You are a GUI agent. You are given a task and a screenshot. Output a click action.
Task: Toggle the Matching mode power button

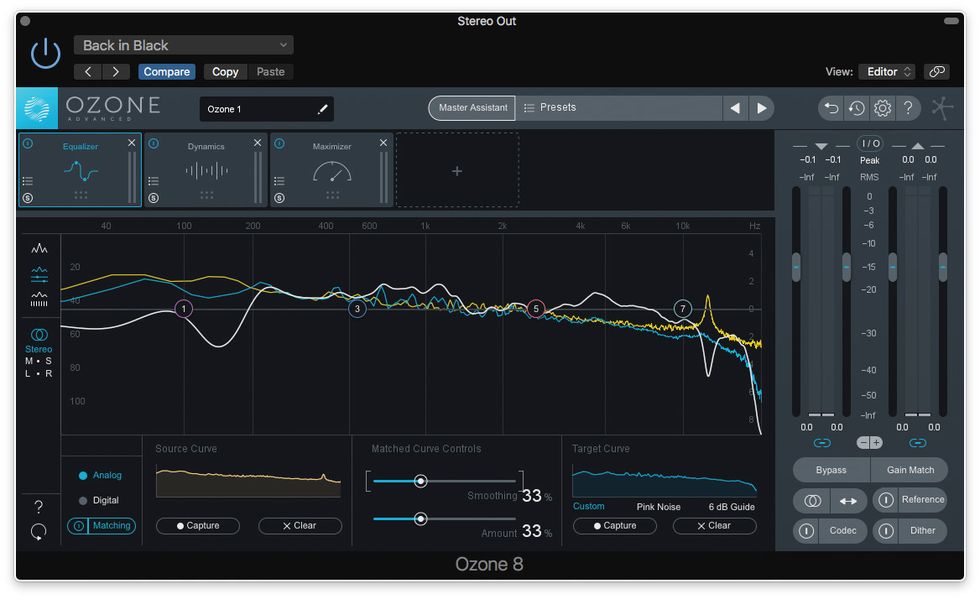point(77,525)
